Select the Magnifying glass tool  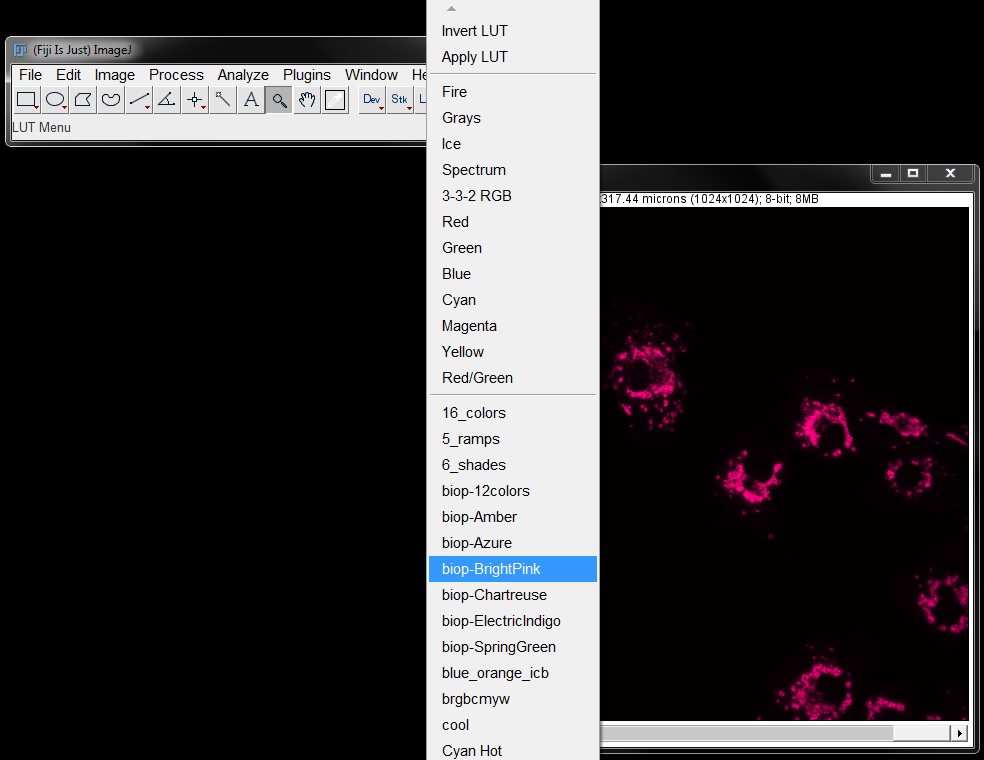pyautogui.click(x=279, y=100)
